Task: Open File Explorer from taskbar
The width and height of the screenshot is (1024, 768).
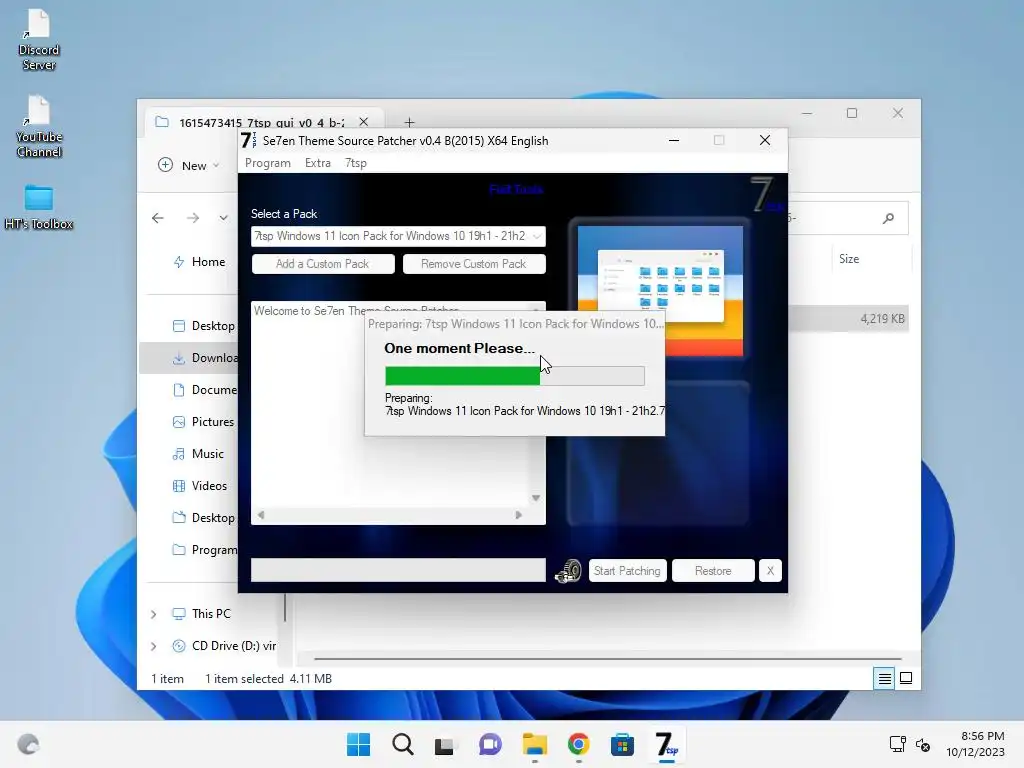Action: pyautogui.click(x=534, y=744)
